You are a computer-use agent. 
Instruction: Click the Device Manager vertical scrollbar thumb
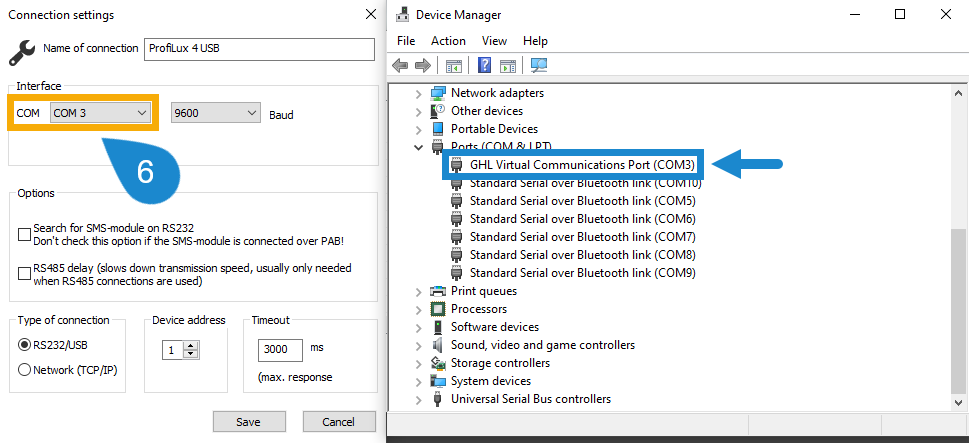(958, 312)
